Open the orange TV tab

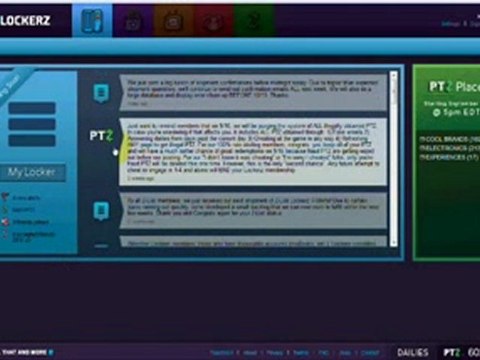(x=173, y=21)
